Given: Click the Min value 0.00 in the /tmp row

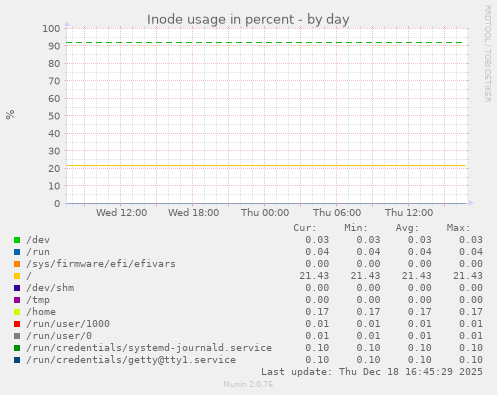Looking at the screenshot, I should (x=368, y=300).
